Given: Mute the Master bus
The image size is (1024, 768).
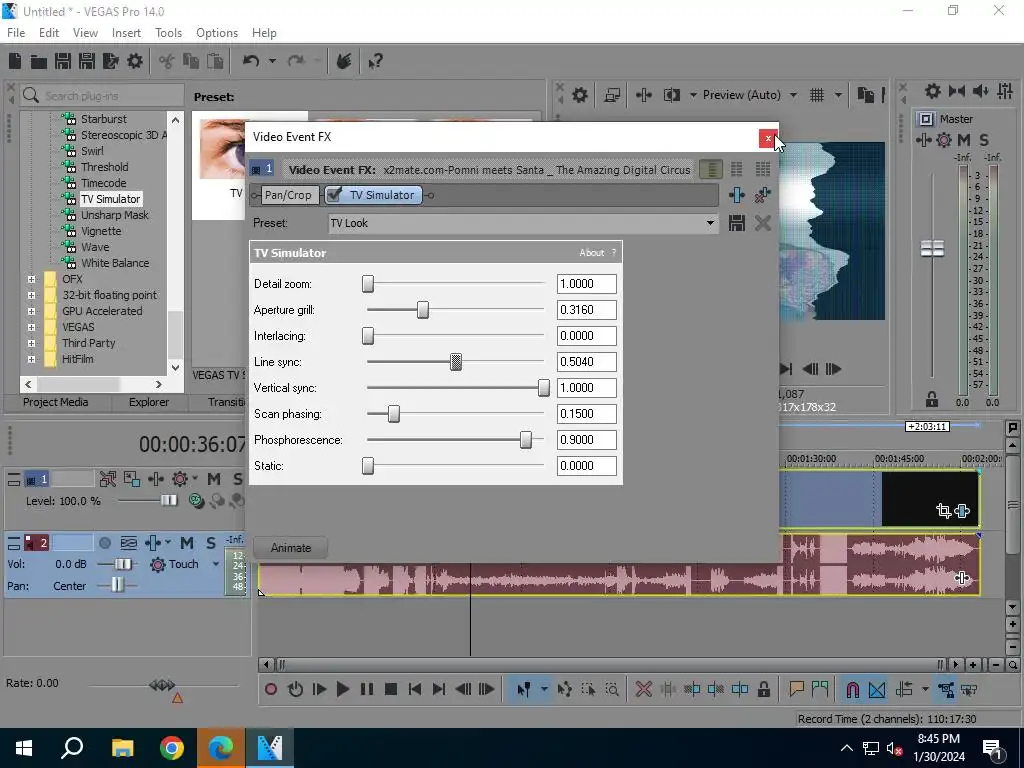Looking at the screenshot, I should 963,140.
